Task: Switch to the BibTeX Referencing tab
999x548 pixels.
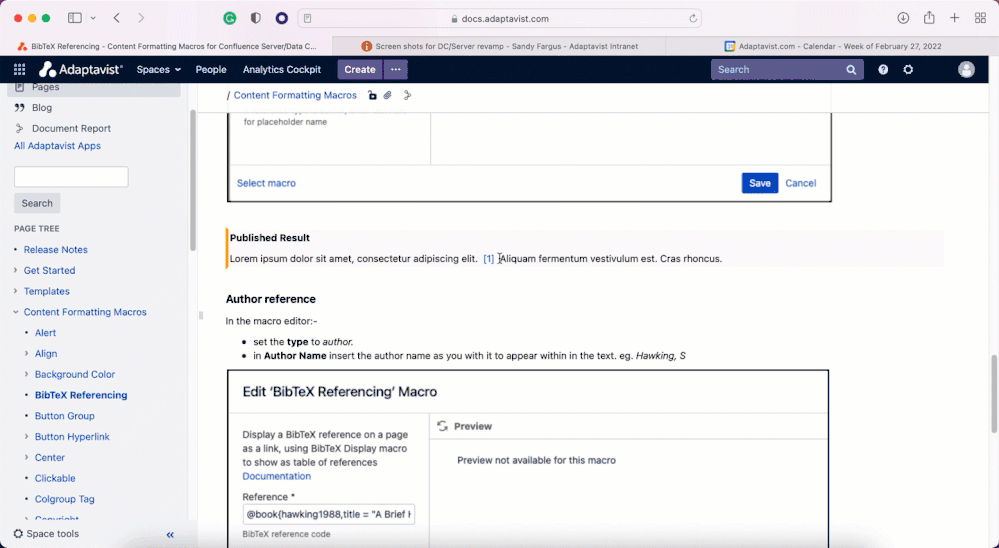Action: pyautogui.click(x=166, y=46)
